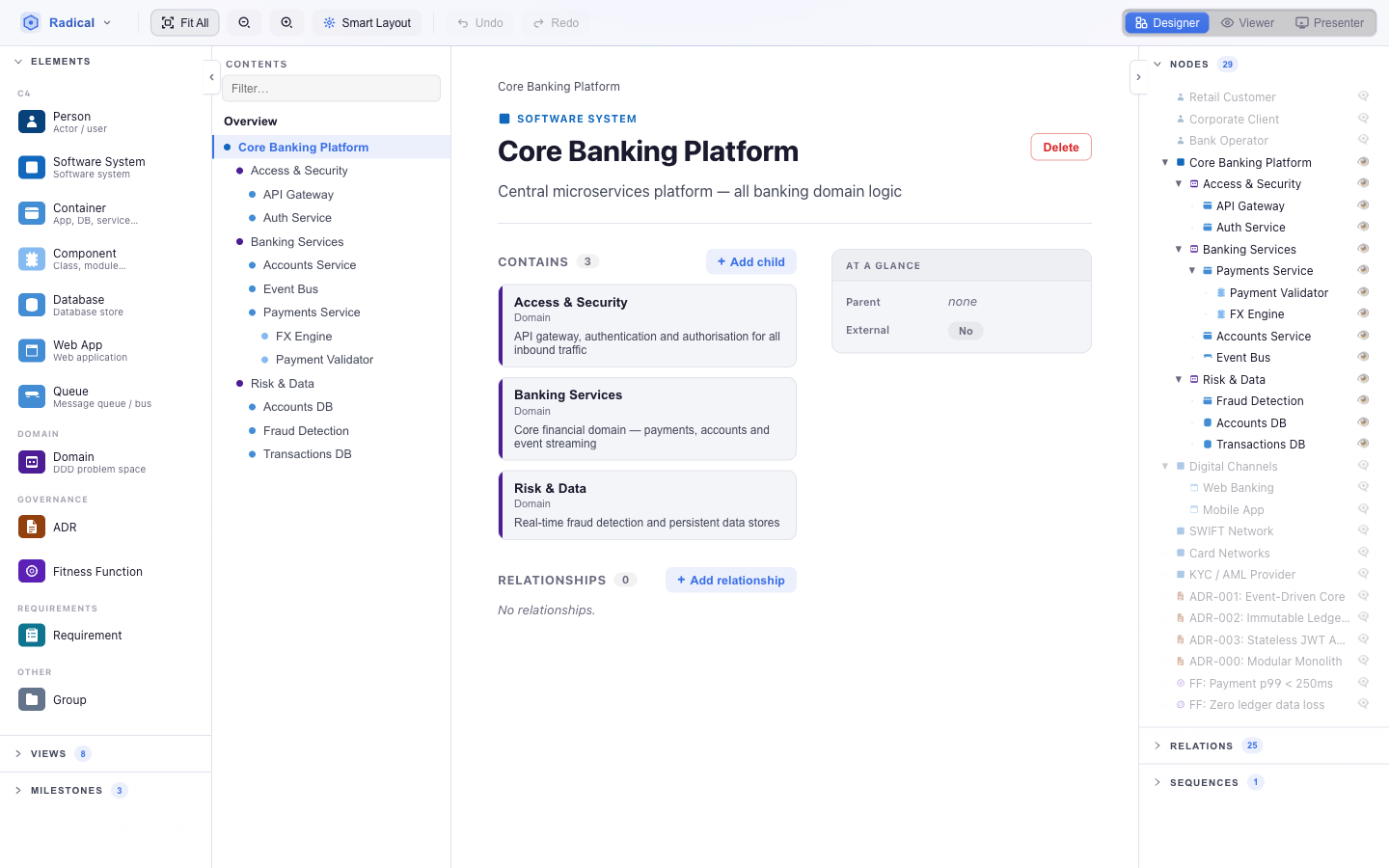Open the Banking Services domain card
This screenshot has height=868, width=1389.
[647, 419]
